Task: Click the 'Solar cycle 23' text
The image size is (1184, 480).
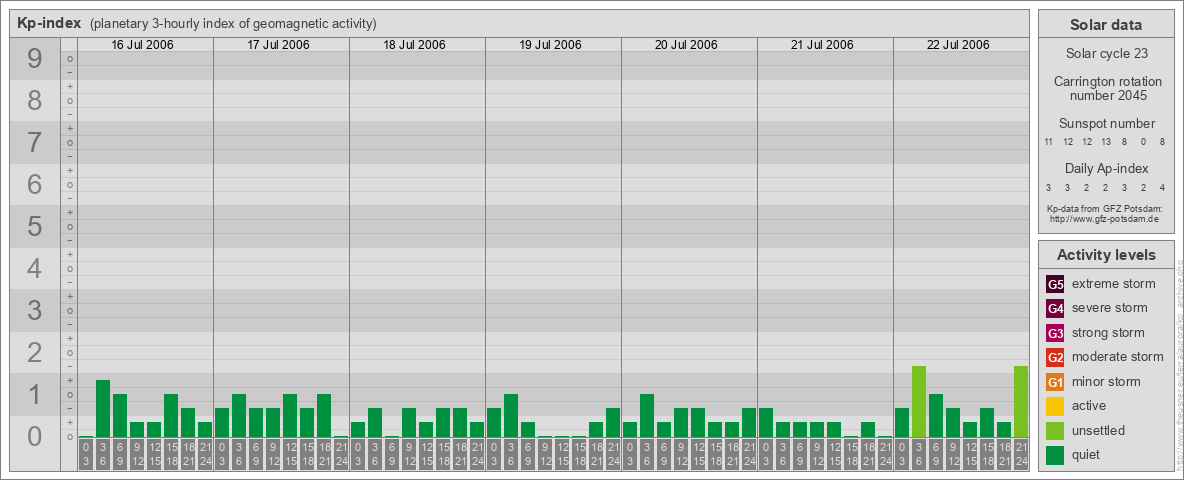Action: [x=1106, y=54]
